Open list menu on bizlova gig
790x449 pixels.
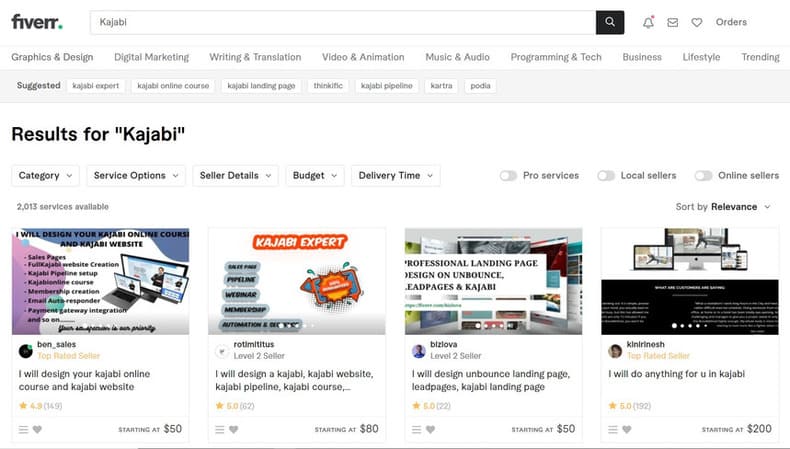[x=416, y=429]
